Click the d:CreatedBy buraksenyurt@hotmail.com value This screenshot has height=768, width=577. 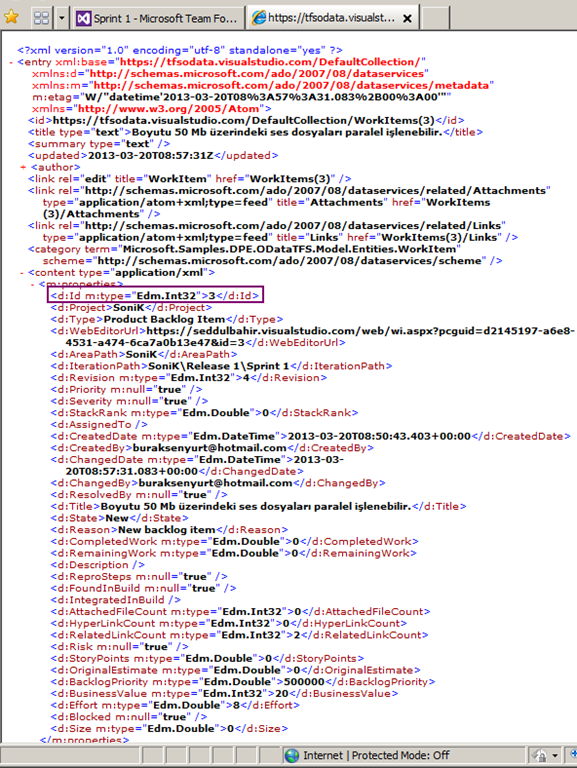pyautogui.click(x=210, y=448)
